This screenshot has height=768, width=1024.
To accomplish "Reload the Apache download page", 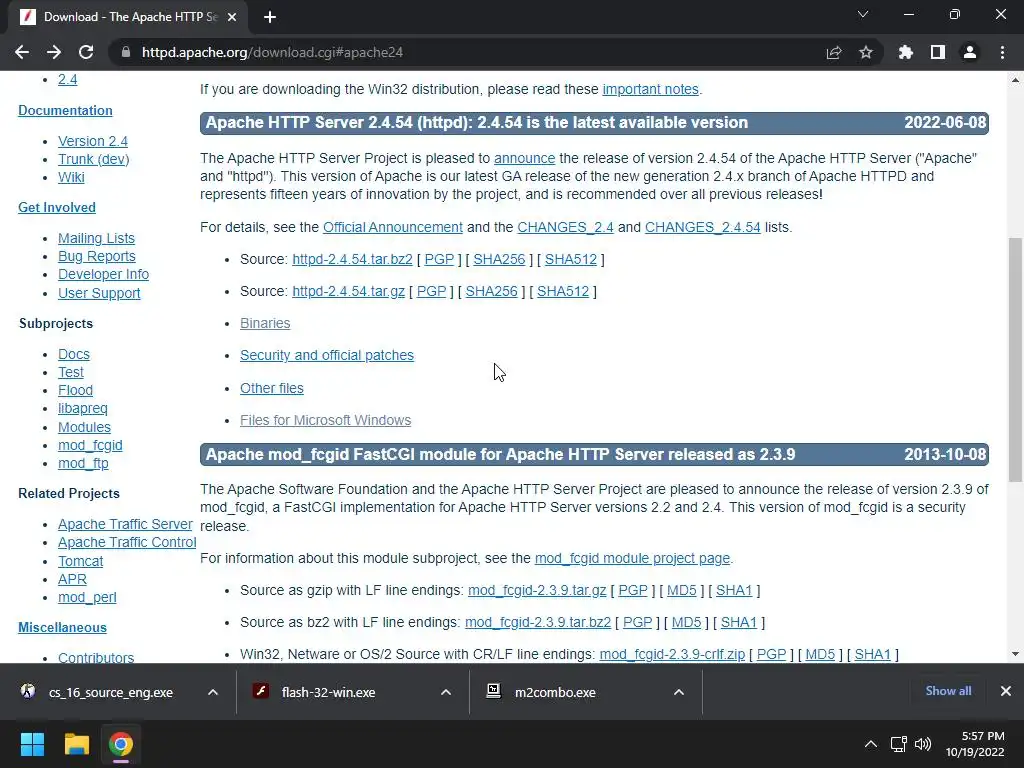I will click(x=86, y=52).
